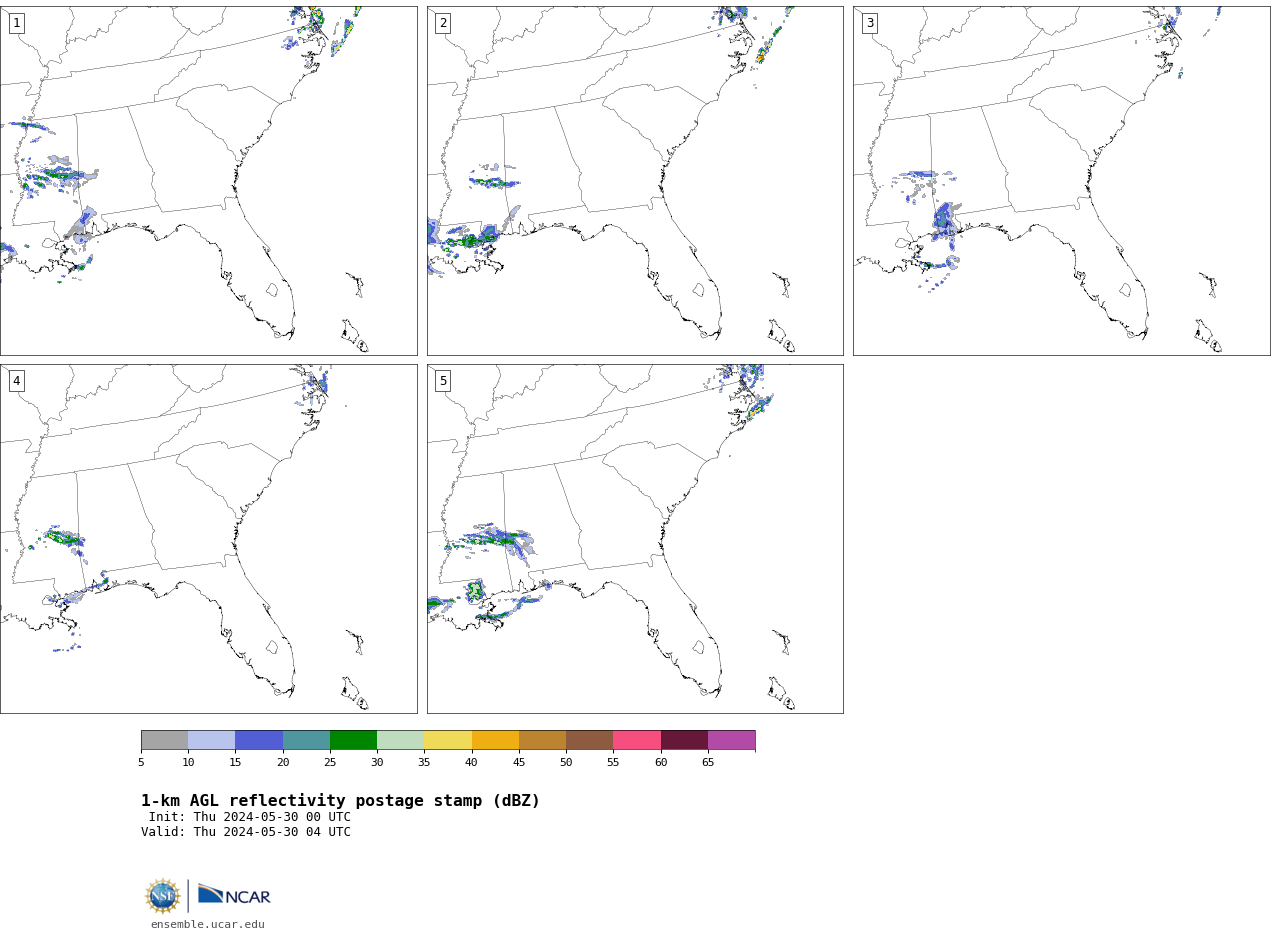Click the panel number label 2
The width and height of the screenshot is (1280, 936).
pyautogui.click(x=443, y=23)
